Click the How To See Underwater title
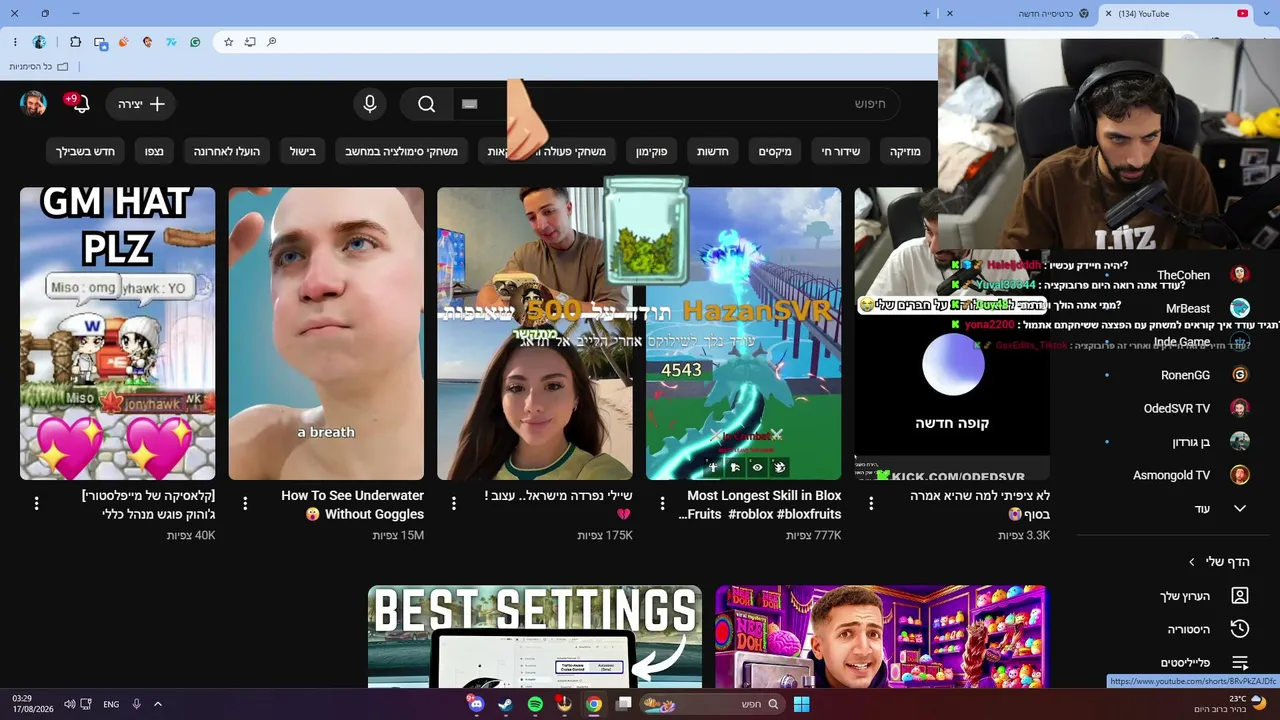Screen dimensions: 1280x720 [x=352, y=505]
